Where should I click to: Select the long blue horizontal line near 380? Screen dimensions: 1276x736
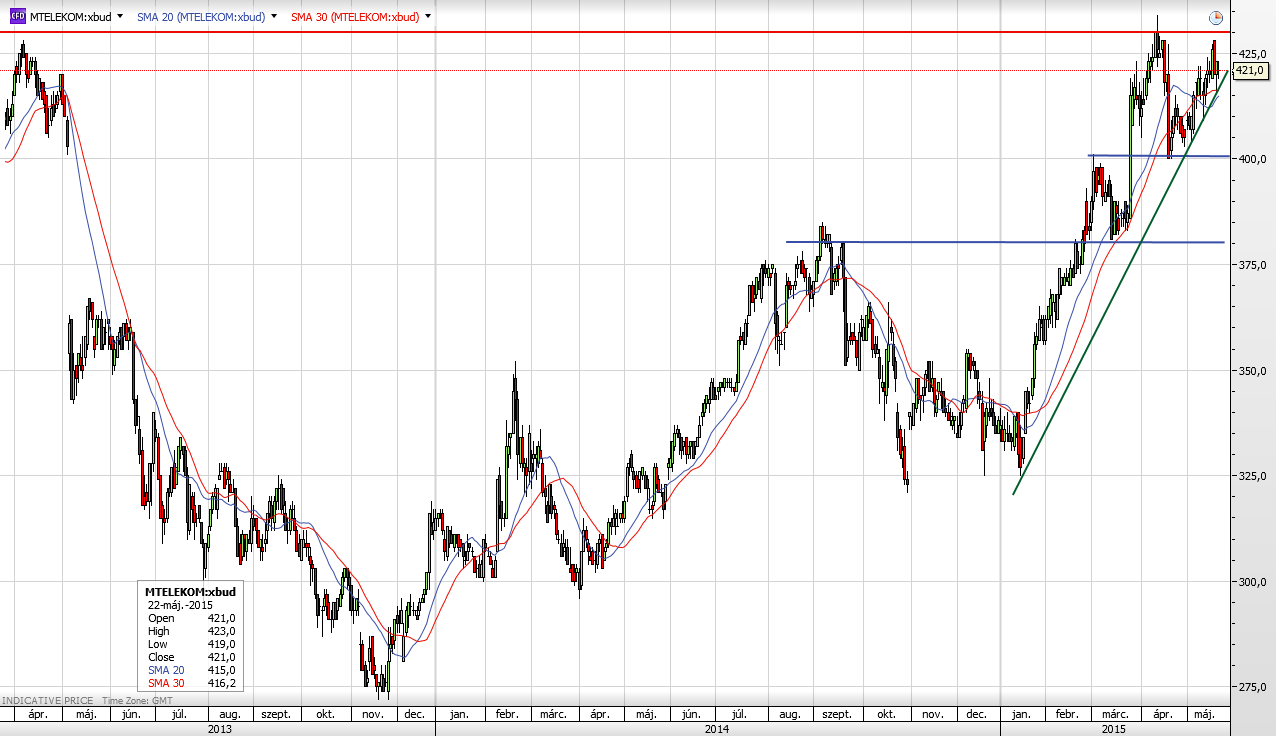coord(1005,242)
